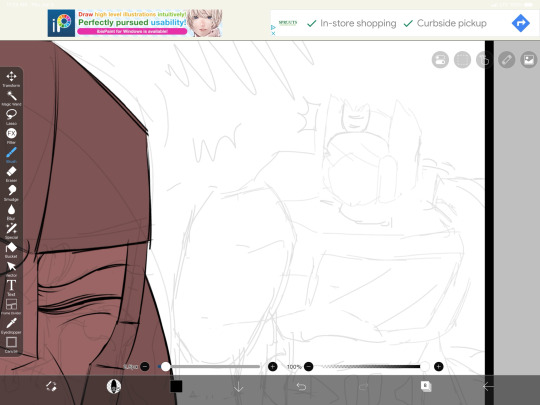Undo the last stroke

click(301, 386)
